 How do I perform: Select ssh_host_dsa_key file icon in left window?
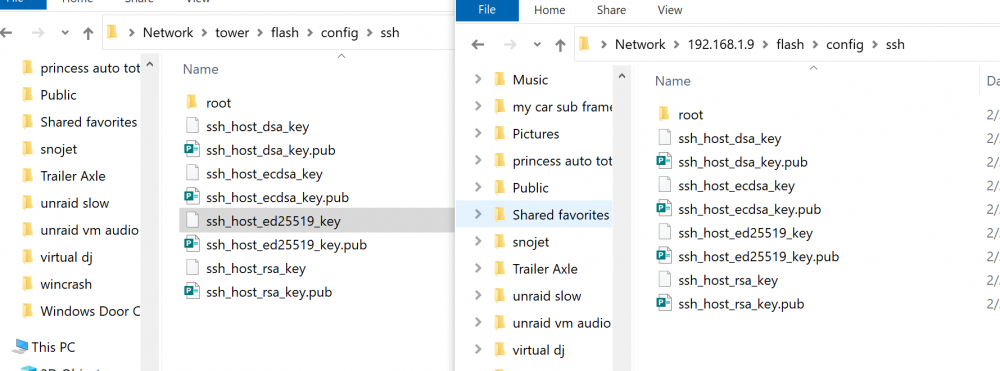click(193, 126)
